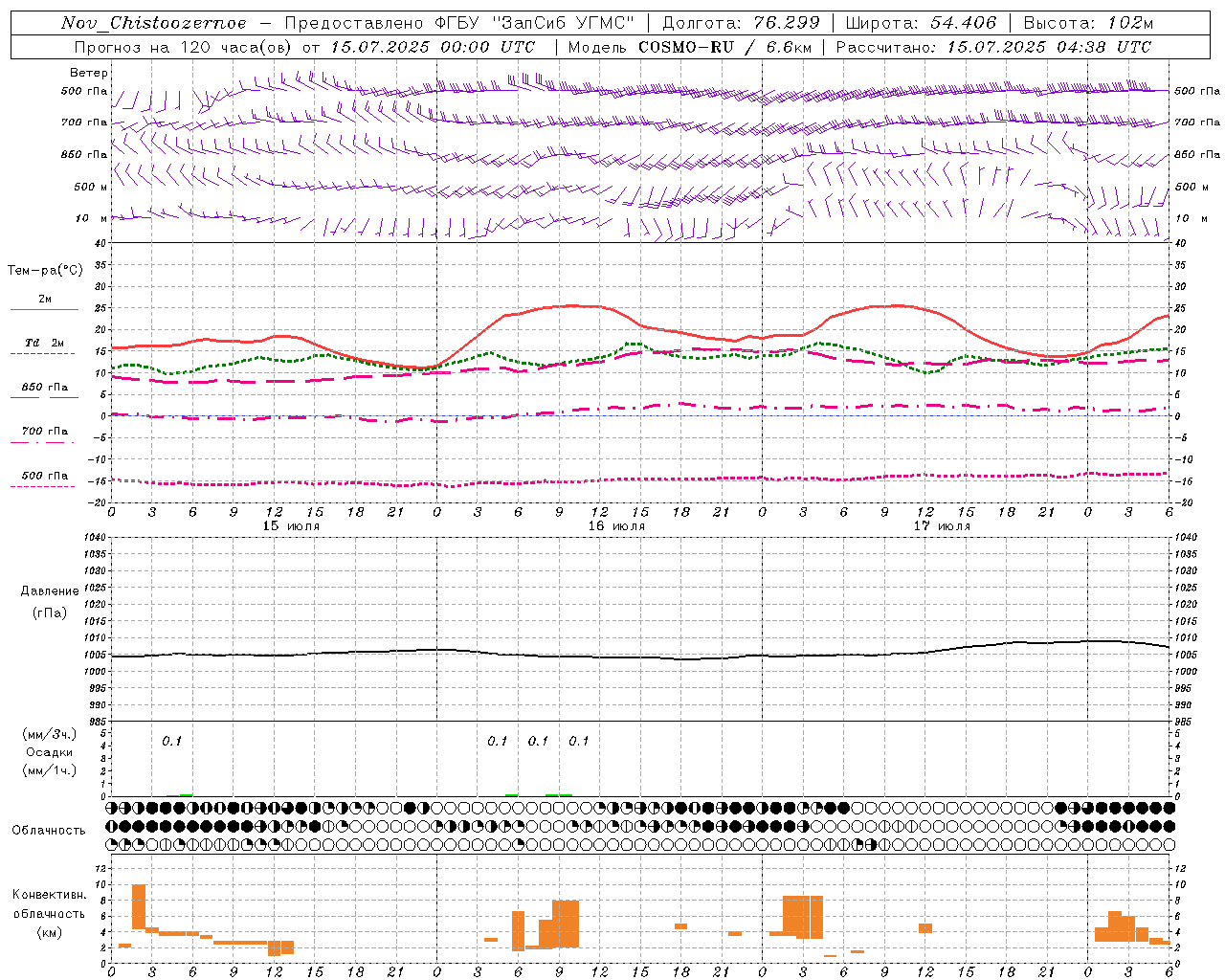Image resolution: width=1225 pixels, height=980 pixels.
Task: Click the Облачность cloud cover label
Action: click(49, 830)
